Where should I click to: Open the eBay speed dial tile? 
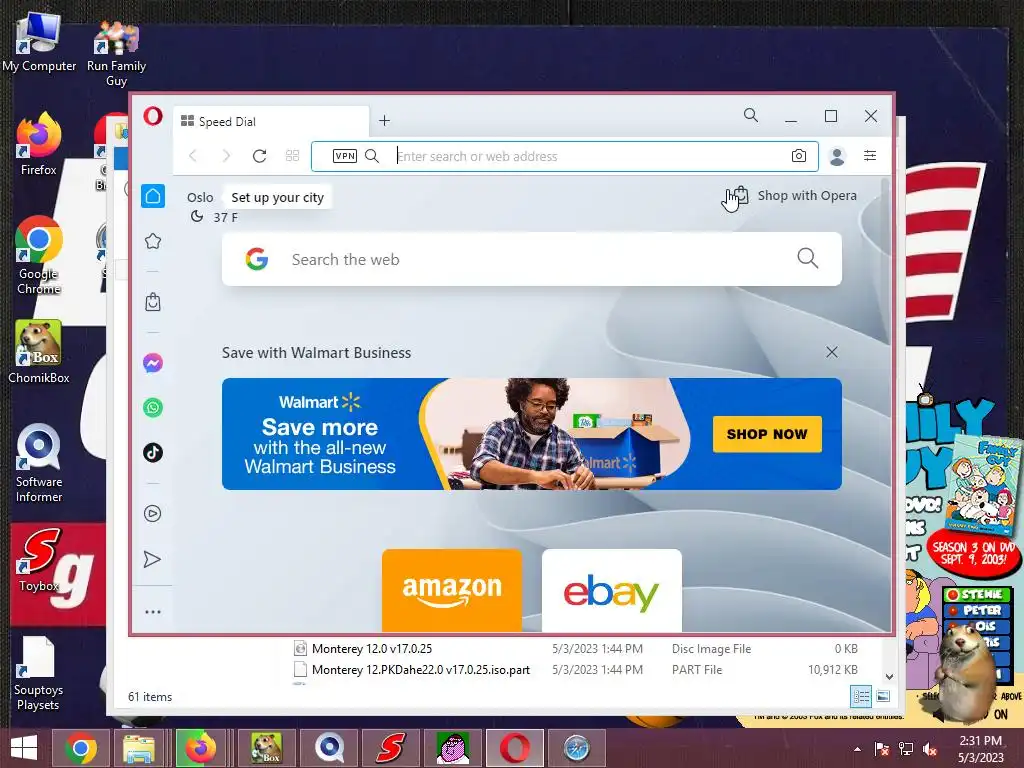[612, 590]
